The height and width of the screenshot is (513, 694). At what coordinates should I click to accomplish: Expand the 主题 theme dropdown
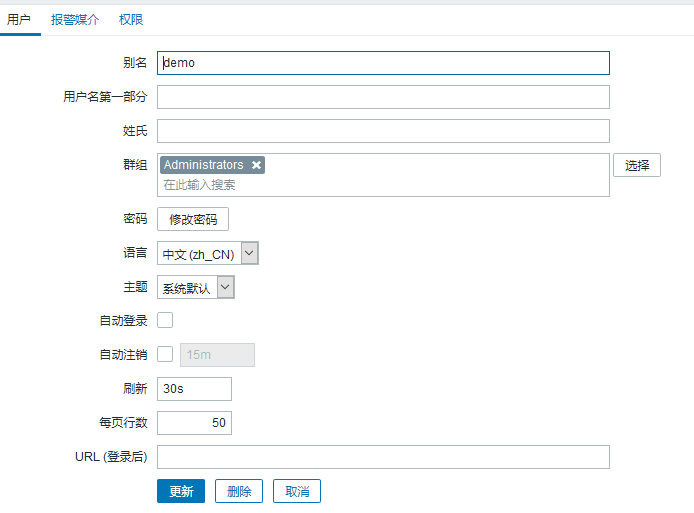pos(196,288)
